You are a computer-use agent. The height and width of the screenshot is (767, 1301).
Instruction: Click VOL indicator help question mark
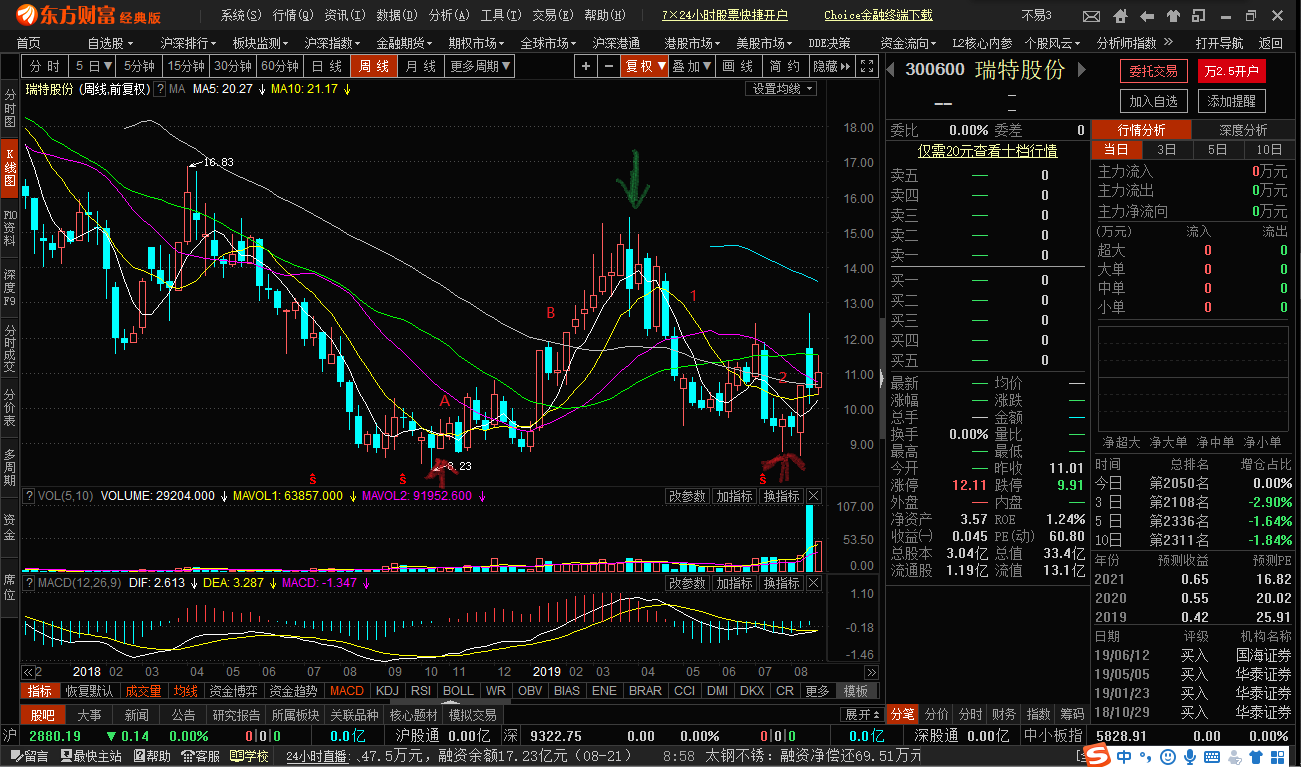[x=29, y=495]
